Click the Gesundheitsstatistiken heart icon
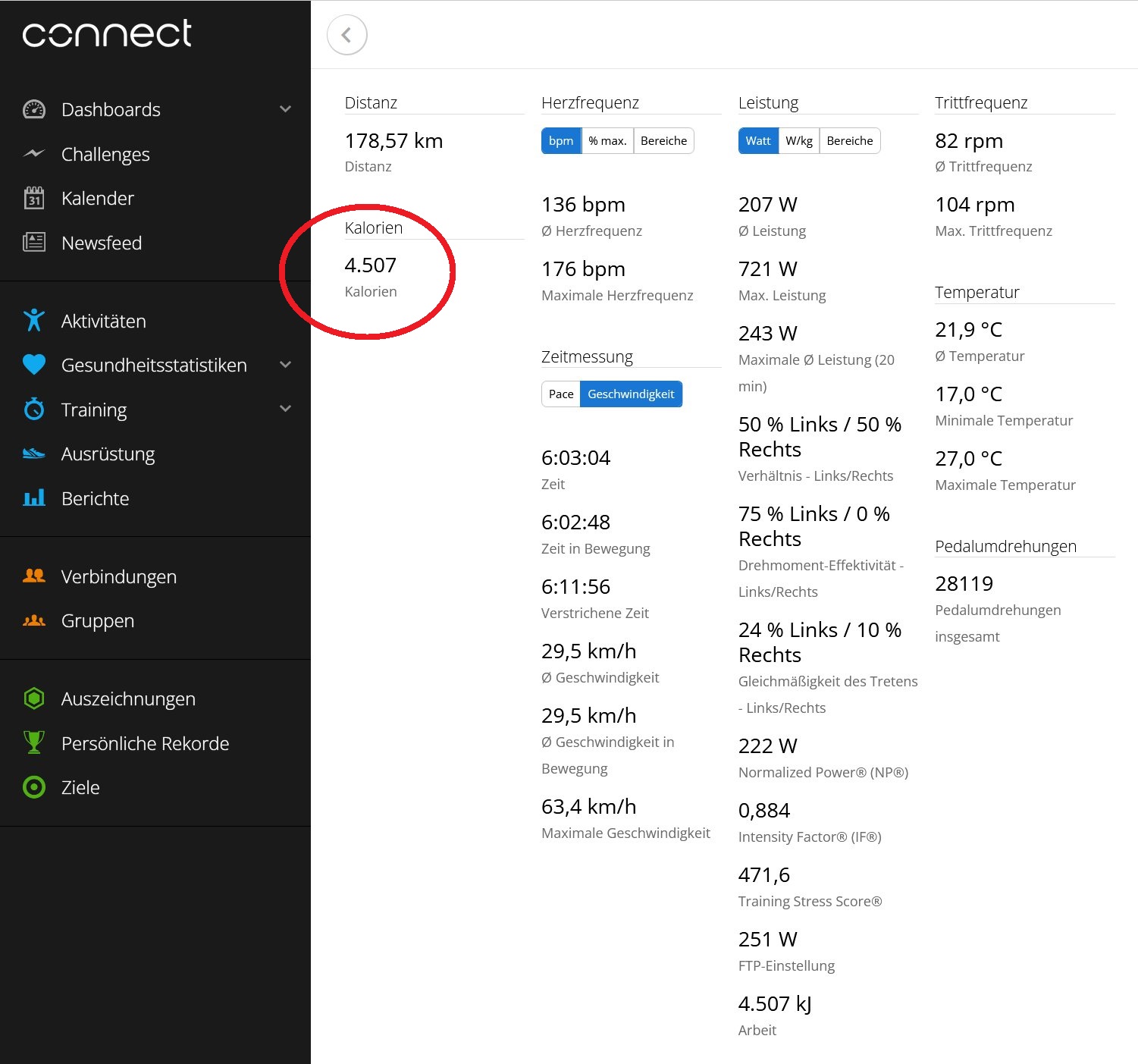 point(34,365)
